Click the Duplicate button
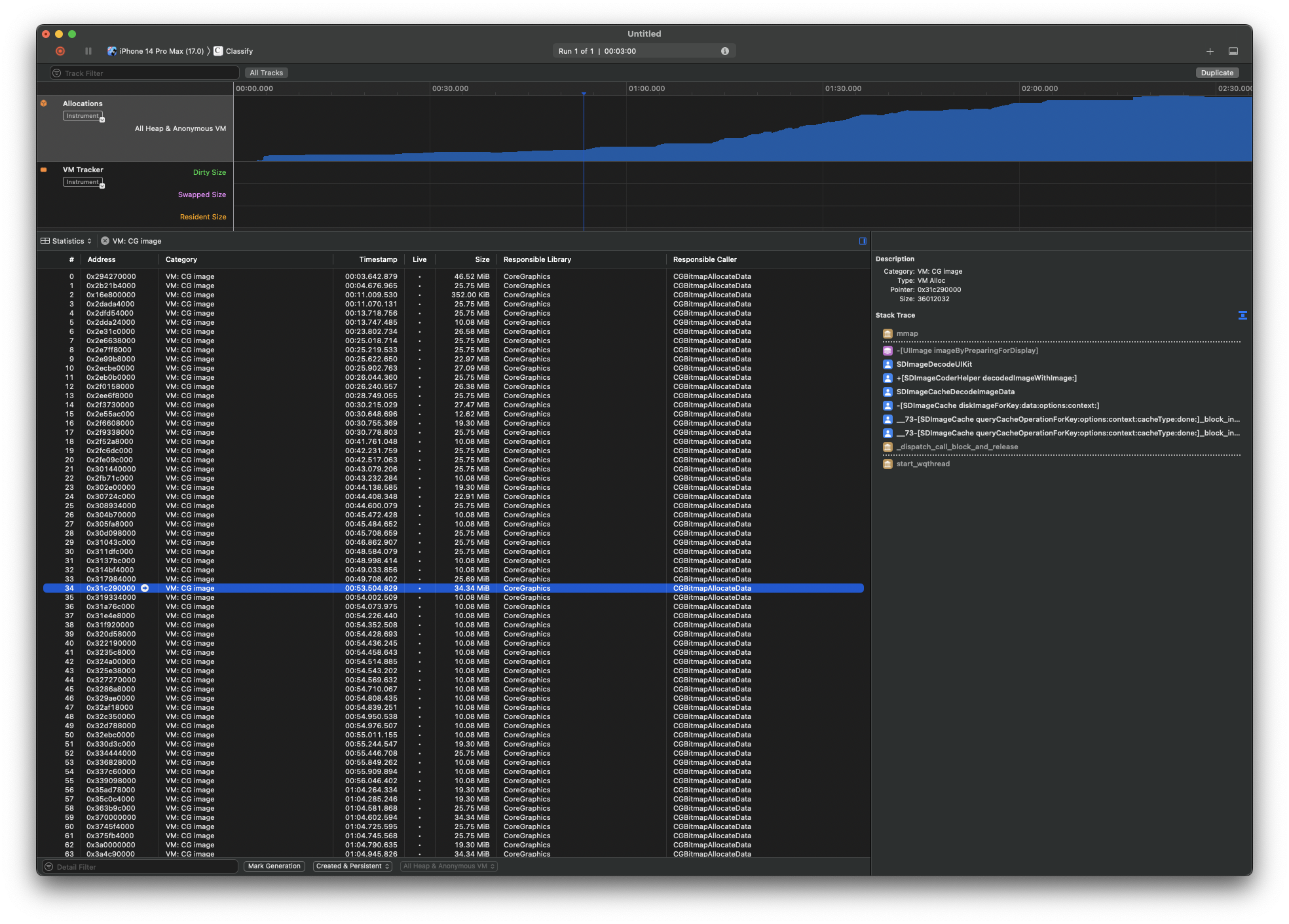Viewport: 1289px width, 924px height. 1216,73
